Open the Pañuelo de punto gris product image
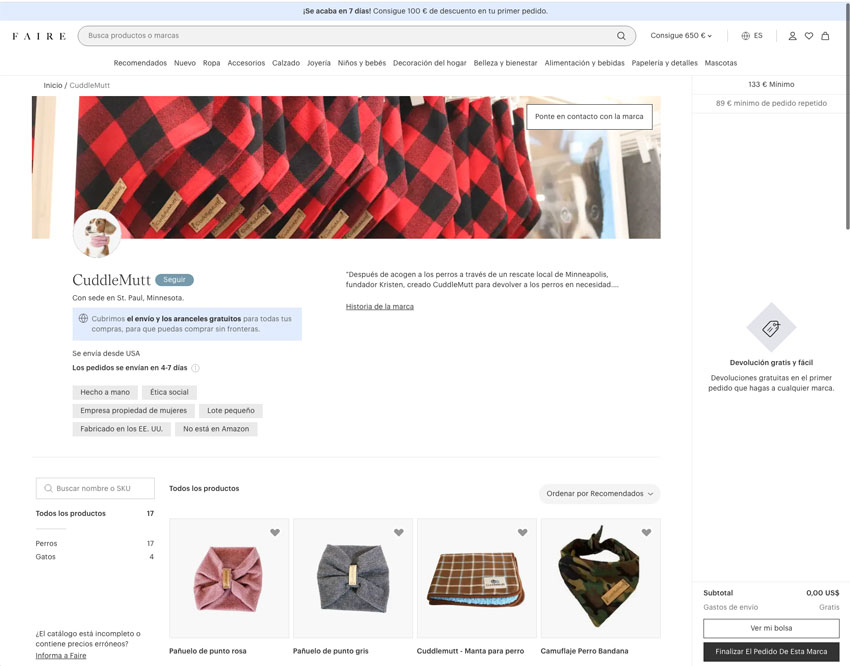 [x=353, y=578]
